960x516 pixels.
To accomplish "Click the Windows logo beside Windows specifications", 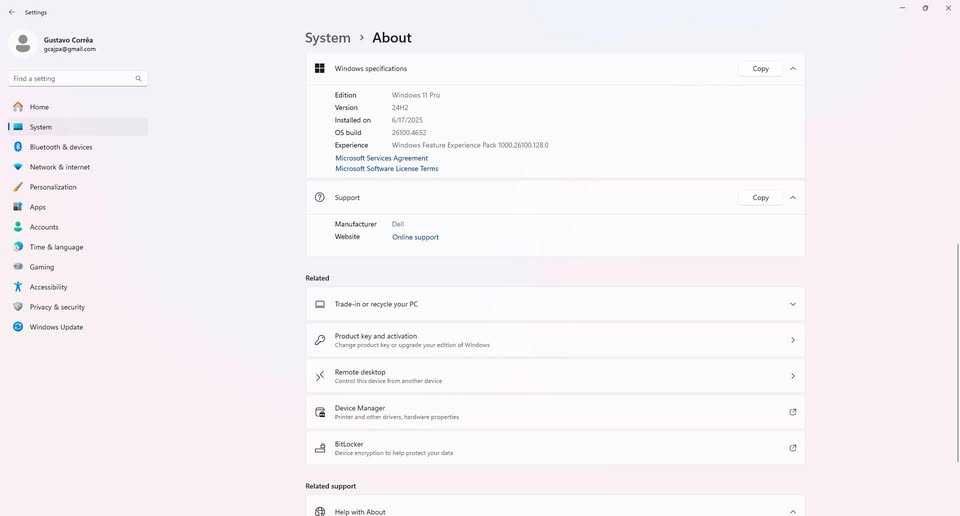I will (x=320, y=69).
